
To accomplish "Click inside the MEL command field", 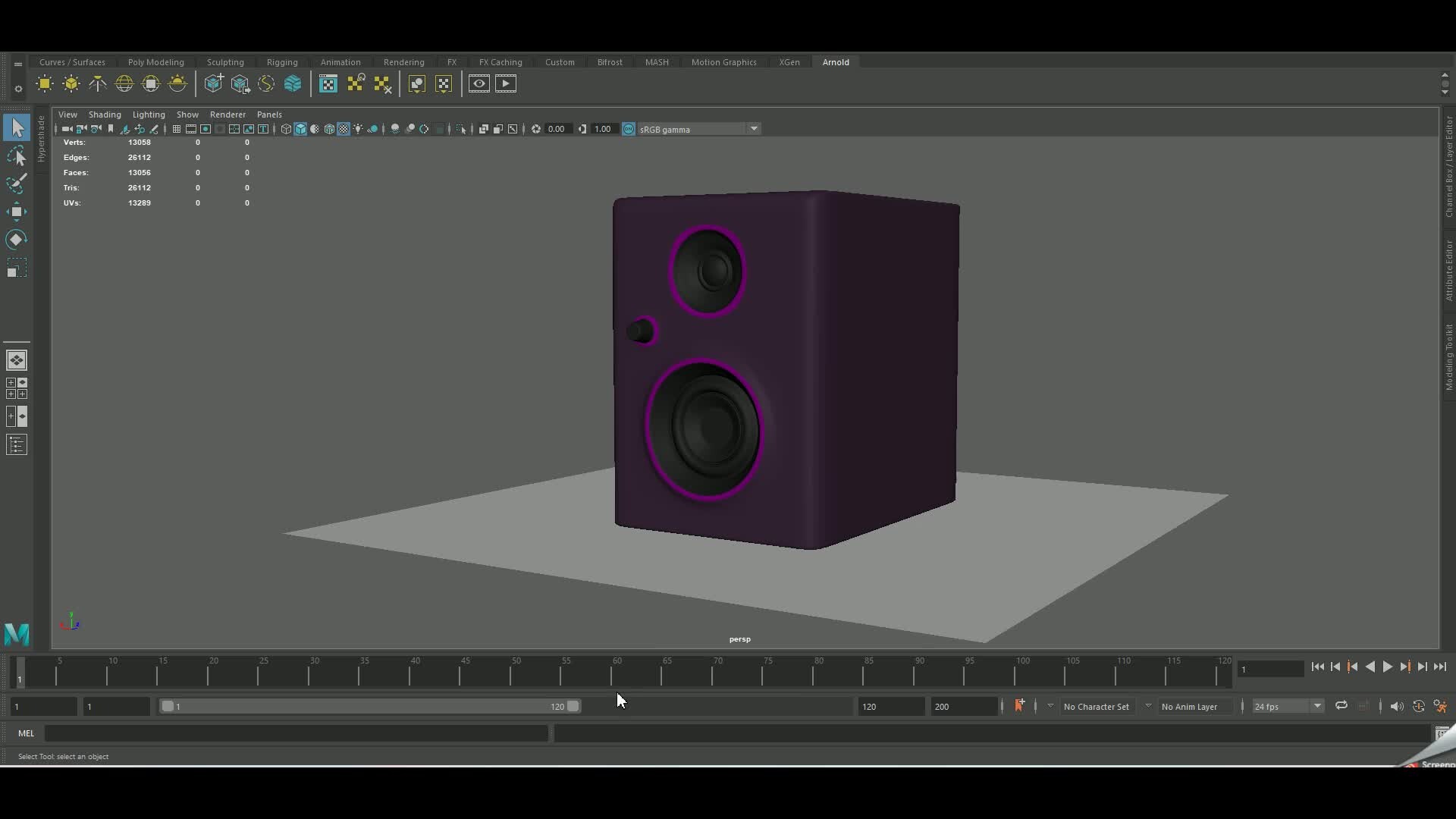I will coord(296,733).
